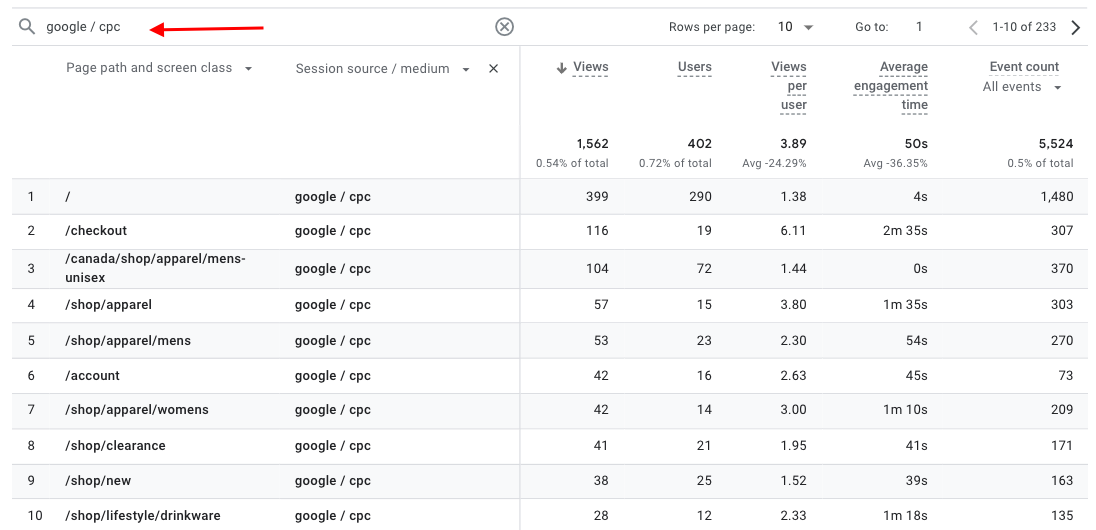Remove the Session source / medium dimension
This screenshot has width=1096, height=530.
493,69
